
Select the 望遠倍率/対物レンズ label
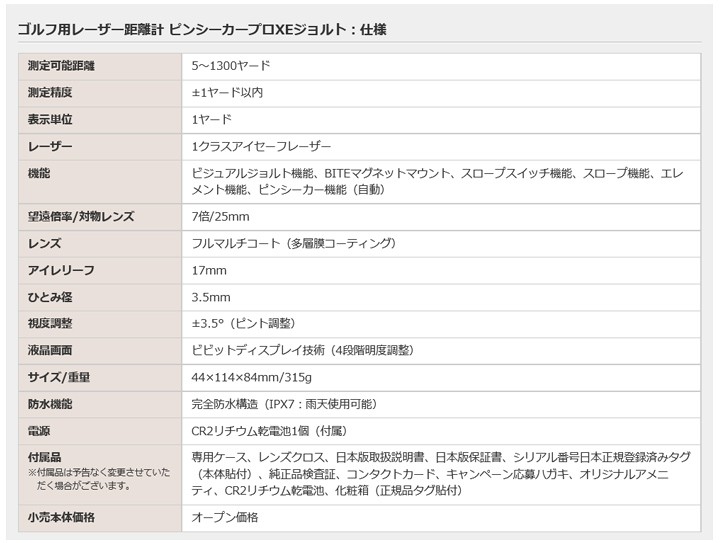pos(81,217)
